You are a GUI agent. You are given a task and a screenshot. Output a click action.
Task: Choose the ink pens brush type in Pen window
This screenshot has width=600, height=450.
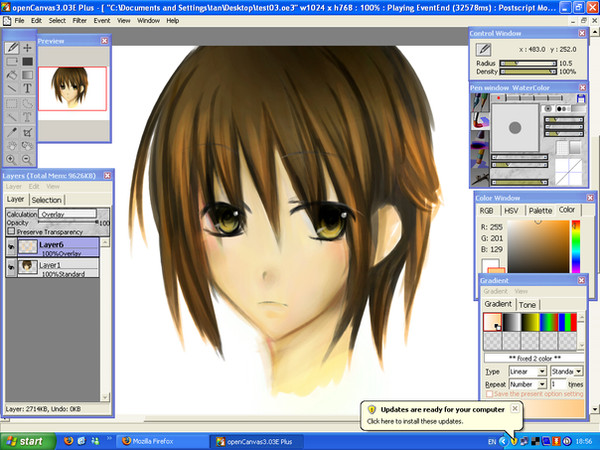tap(480, 102)
